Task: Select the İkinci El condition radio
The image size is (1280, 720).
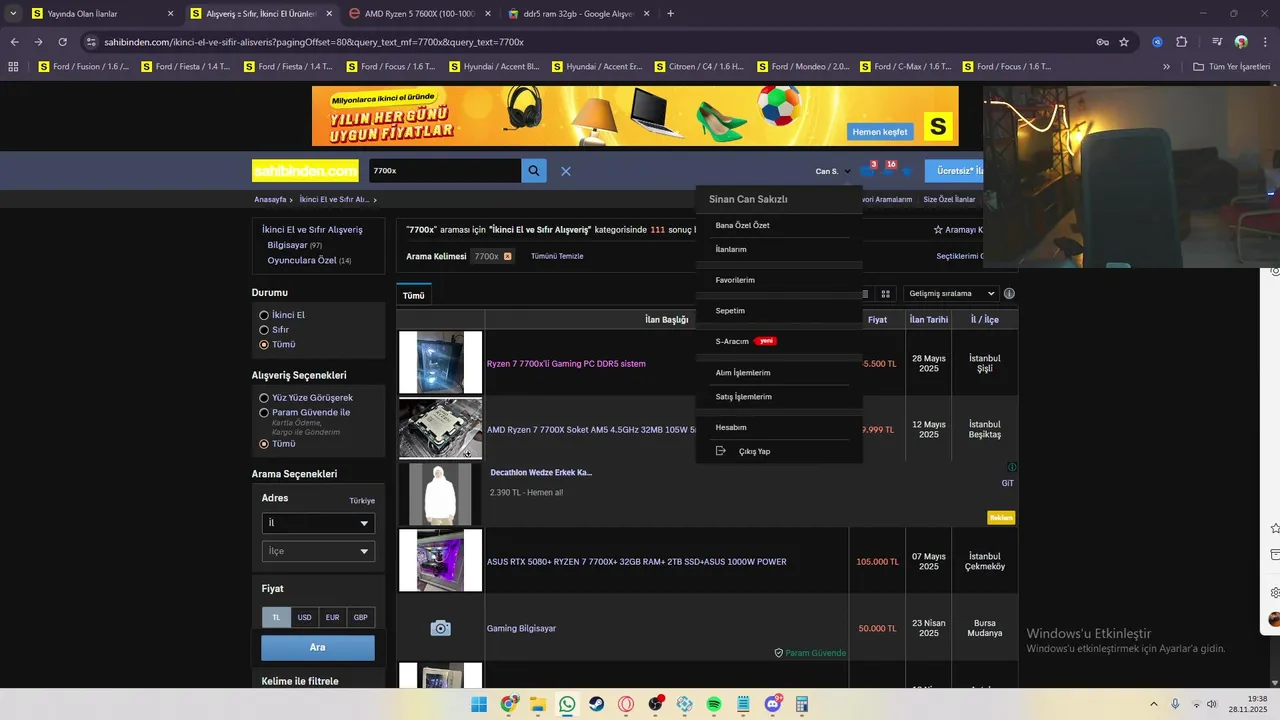Action: tap(264, 315)
